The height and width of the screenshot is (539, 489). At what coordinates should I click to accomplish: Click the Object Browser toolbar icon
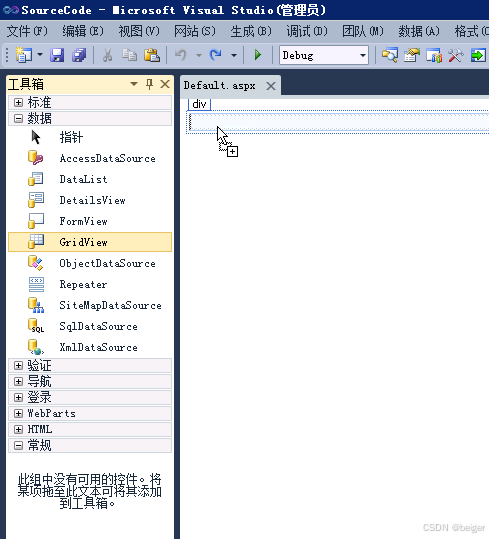point(434,55)
